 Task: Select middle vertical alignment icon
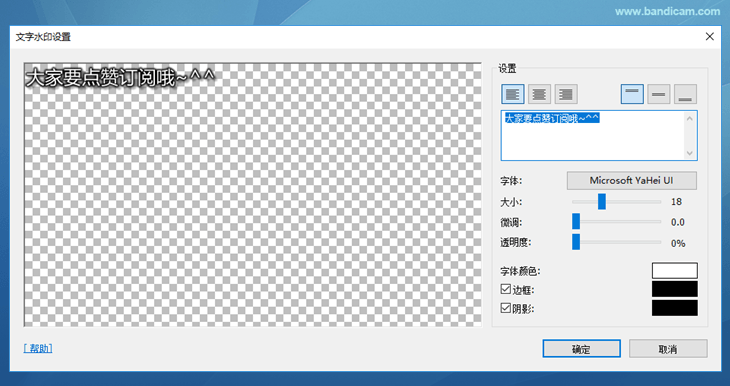point(659,94)
